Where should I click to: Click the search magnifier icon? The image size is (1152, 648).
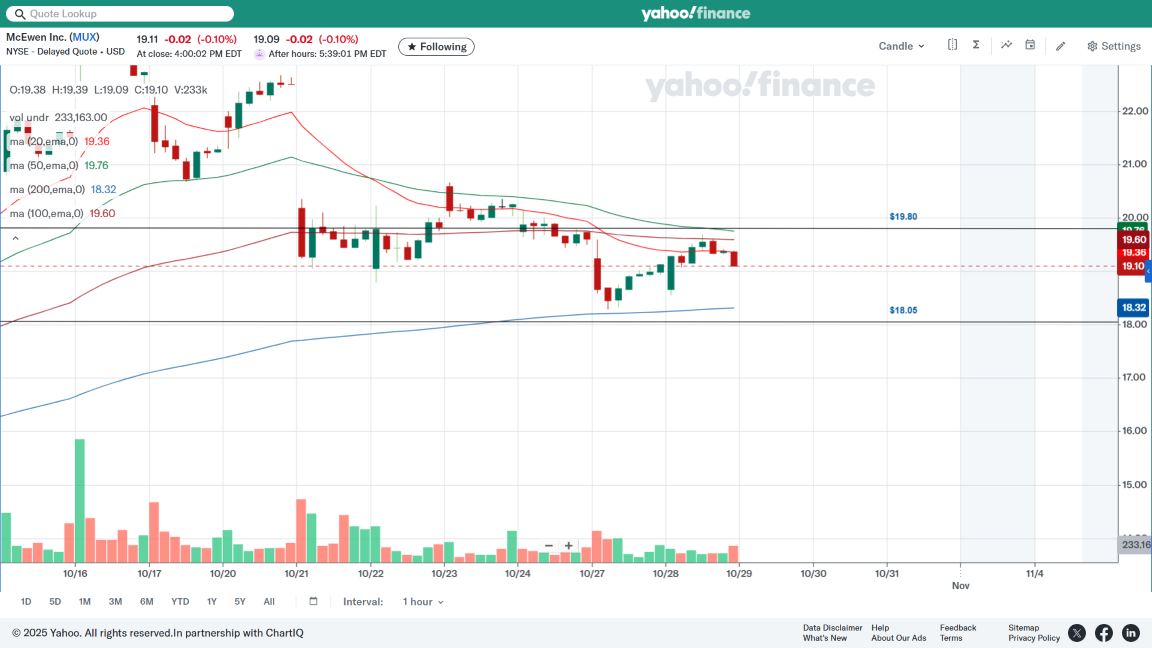point(20,13)
